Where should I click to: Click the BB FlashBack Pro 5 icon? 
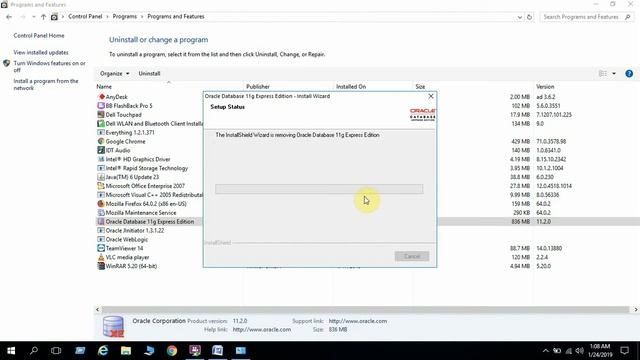pos(101,106)
